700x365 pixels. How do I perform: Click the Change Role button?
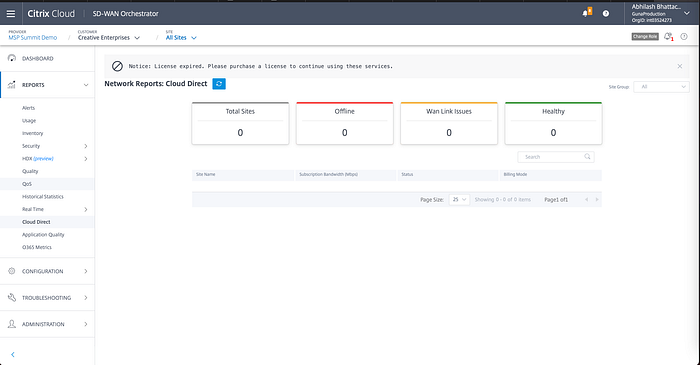point(645,37)
